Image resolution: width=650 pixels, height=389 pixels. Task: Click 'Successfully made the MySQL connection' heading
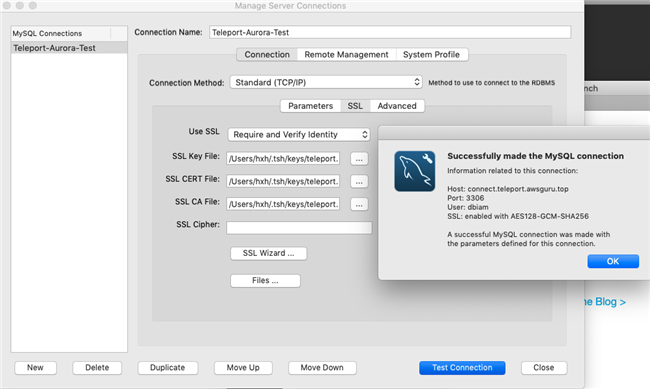(535, 156)
